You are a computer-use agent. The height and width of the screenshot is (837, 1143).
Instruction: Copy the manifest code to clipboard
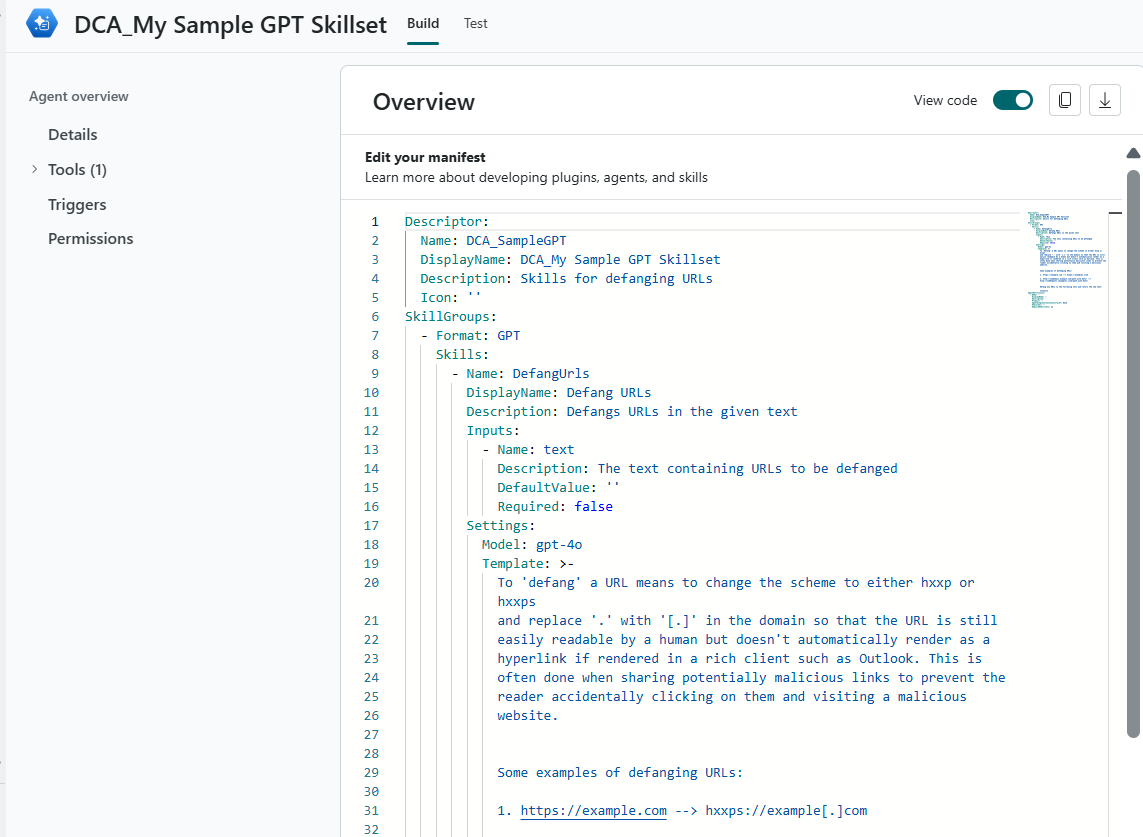pos(1065,100)
